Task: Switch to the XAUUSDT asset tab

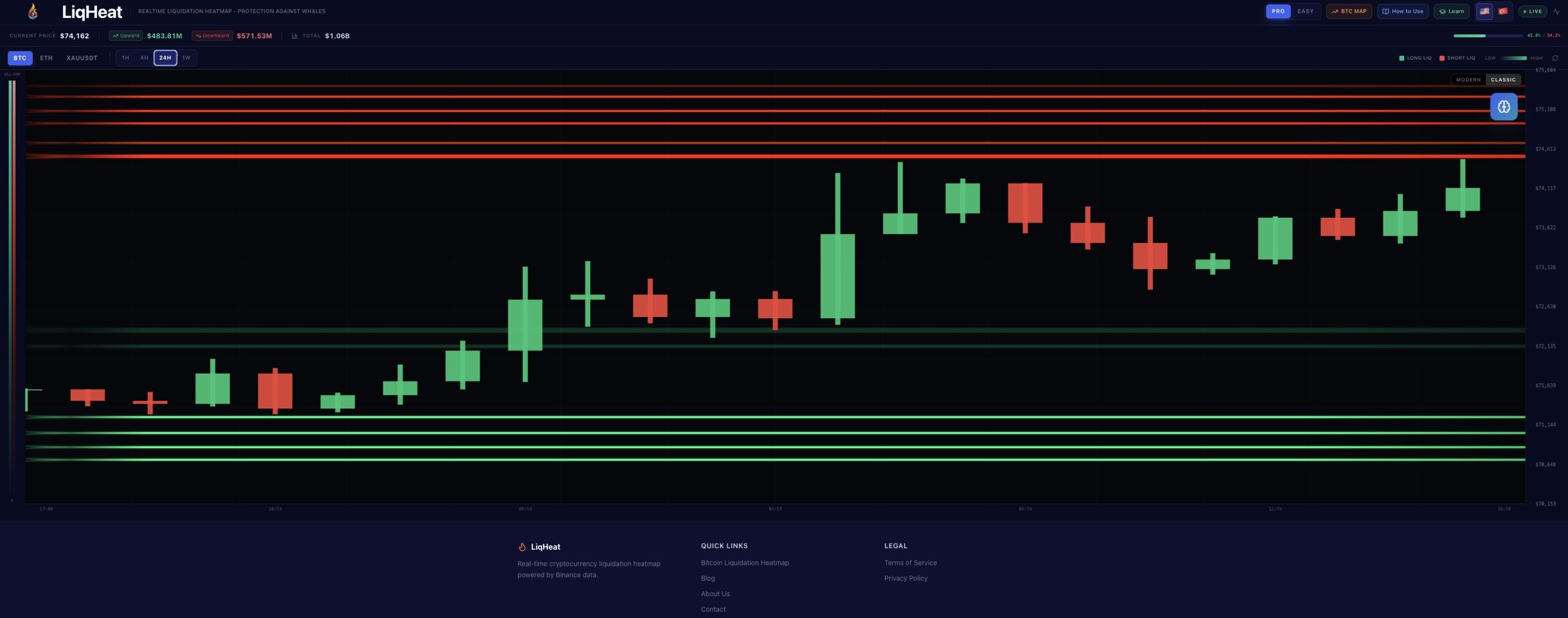Action: (81, 58)
